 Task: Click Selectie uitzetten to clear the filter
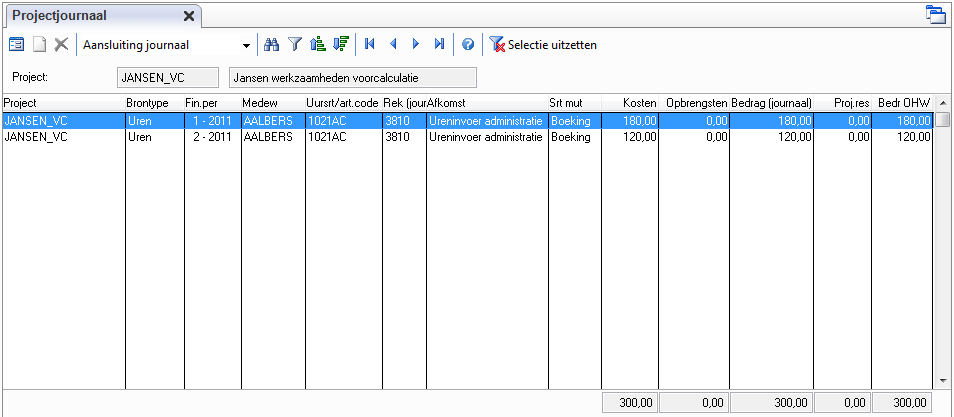[543, 44]
